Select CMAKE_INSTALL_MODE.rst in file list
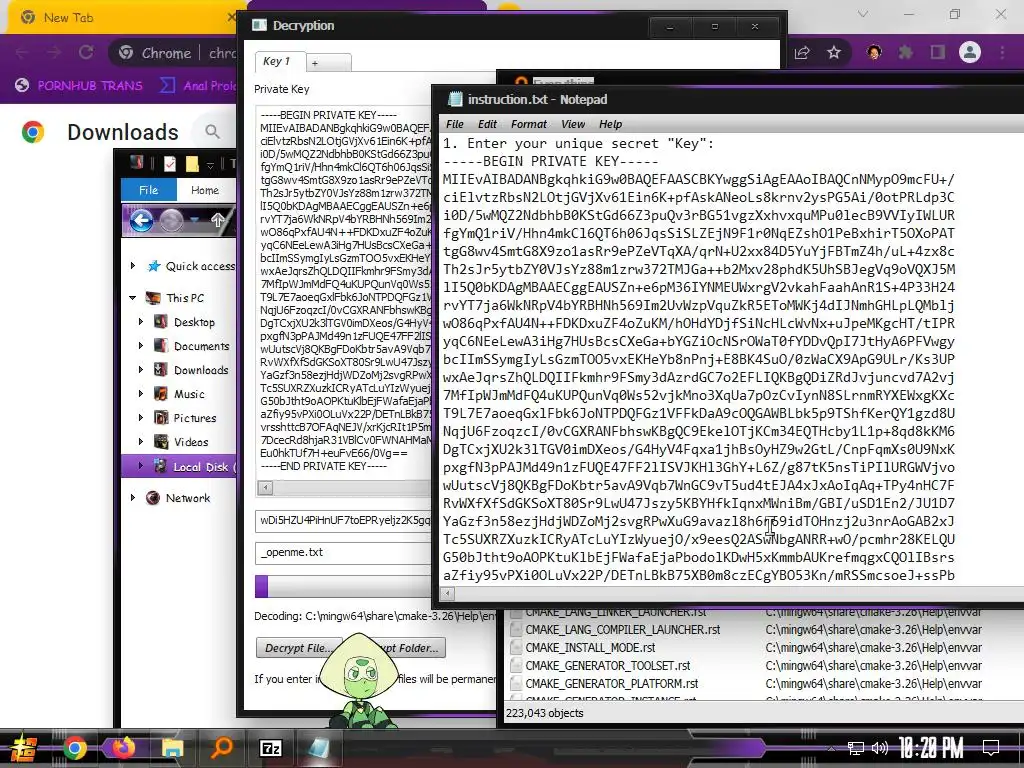Image resolution: width=1024 pixels, height=768 pixels. [x=590, y=648]
